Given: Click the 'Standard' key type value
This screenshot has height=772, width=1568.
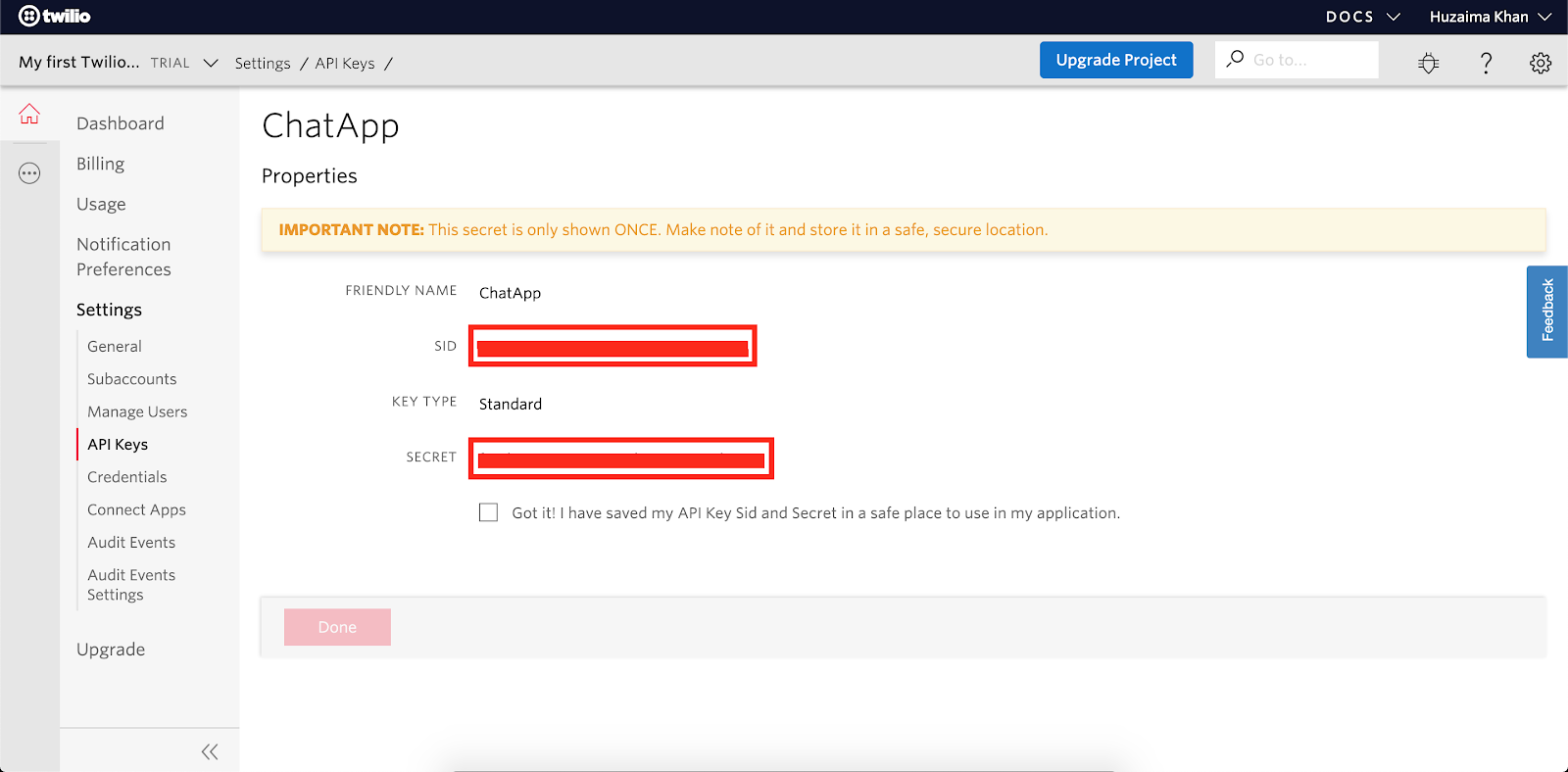Looking at the screenshot, I should point(511,404).
